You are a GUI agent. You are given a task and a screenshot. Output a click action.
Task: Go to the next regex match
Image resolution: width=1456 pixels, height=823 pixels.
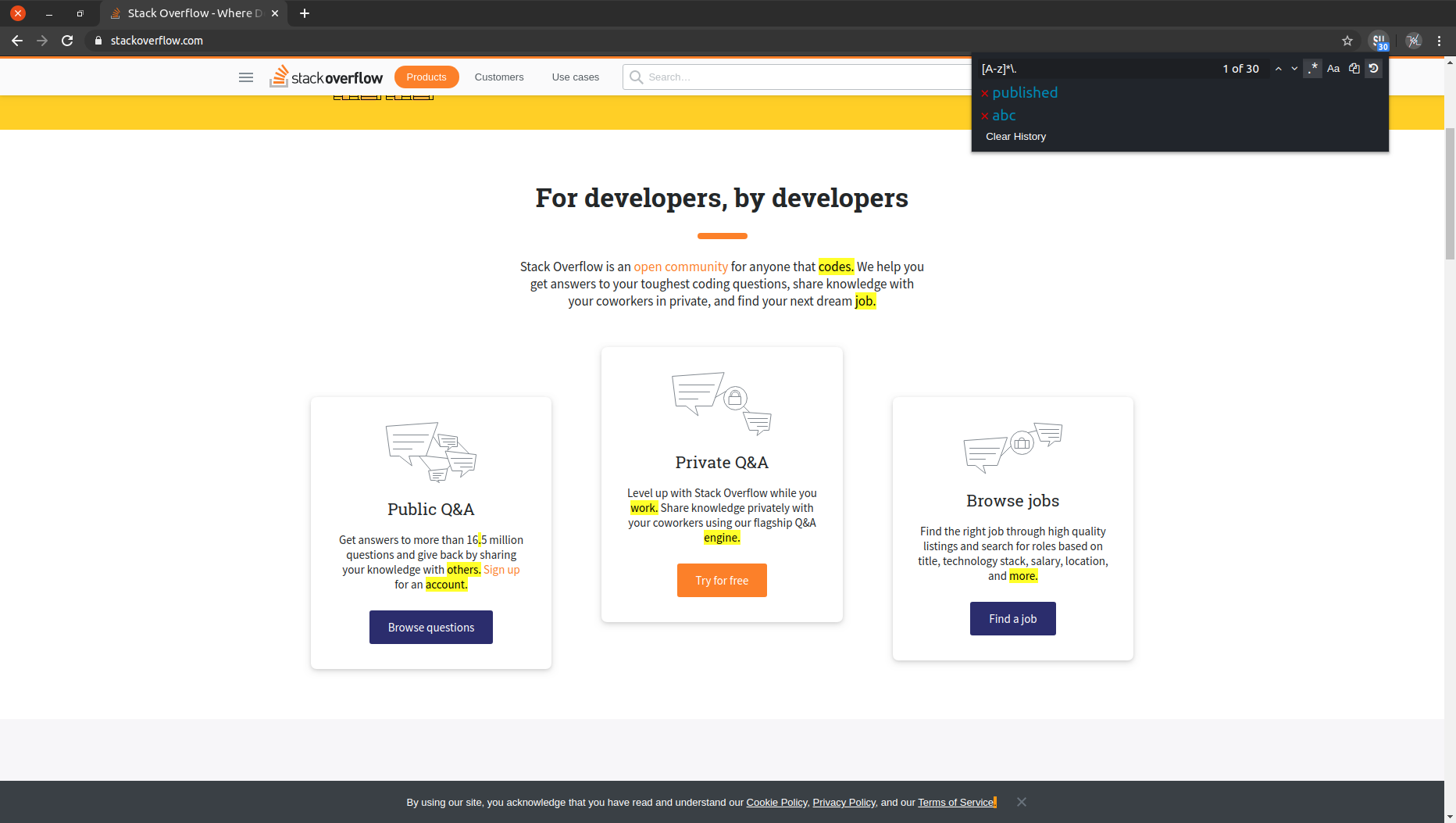pos(1294,69)
